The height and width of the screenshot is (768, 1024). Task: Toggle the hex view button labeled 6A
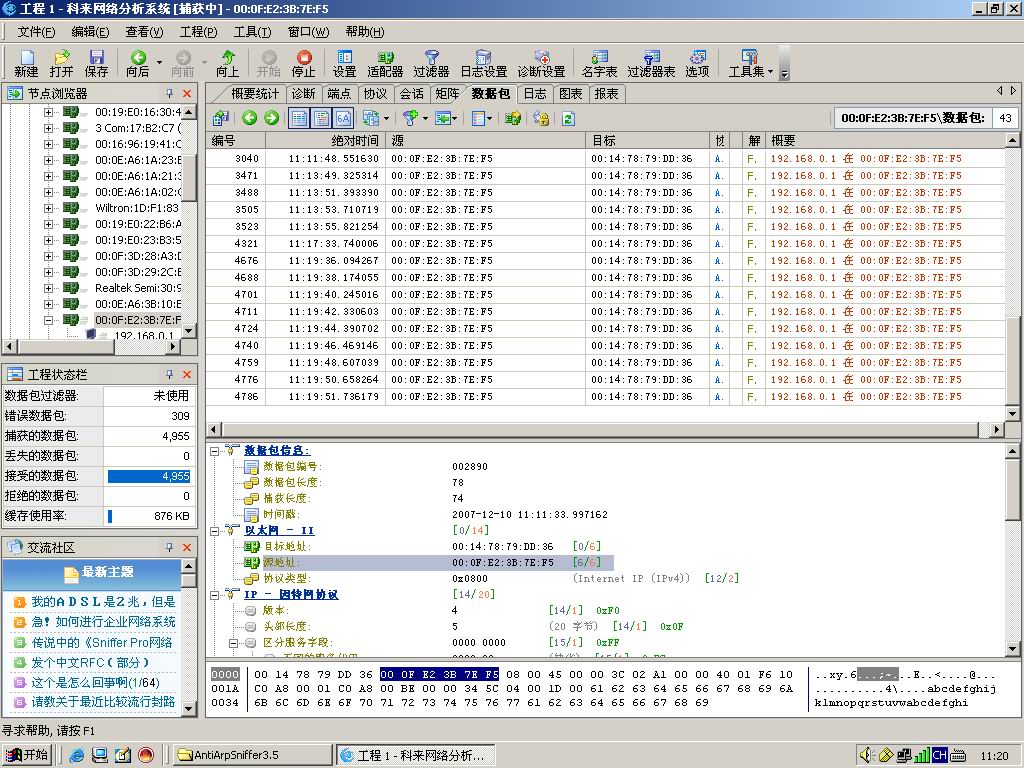(343, 118)
